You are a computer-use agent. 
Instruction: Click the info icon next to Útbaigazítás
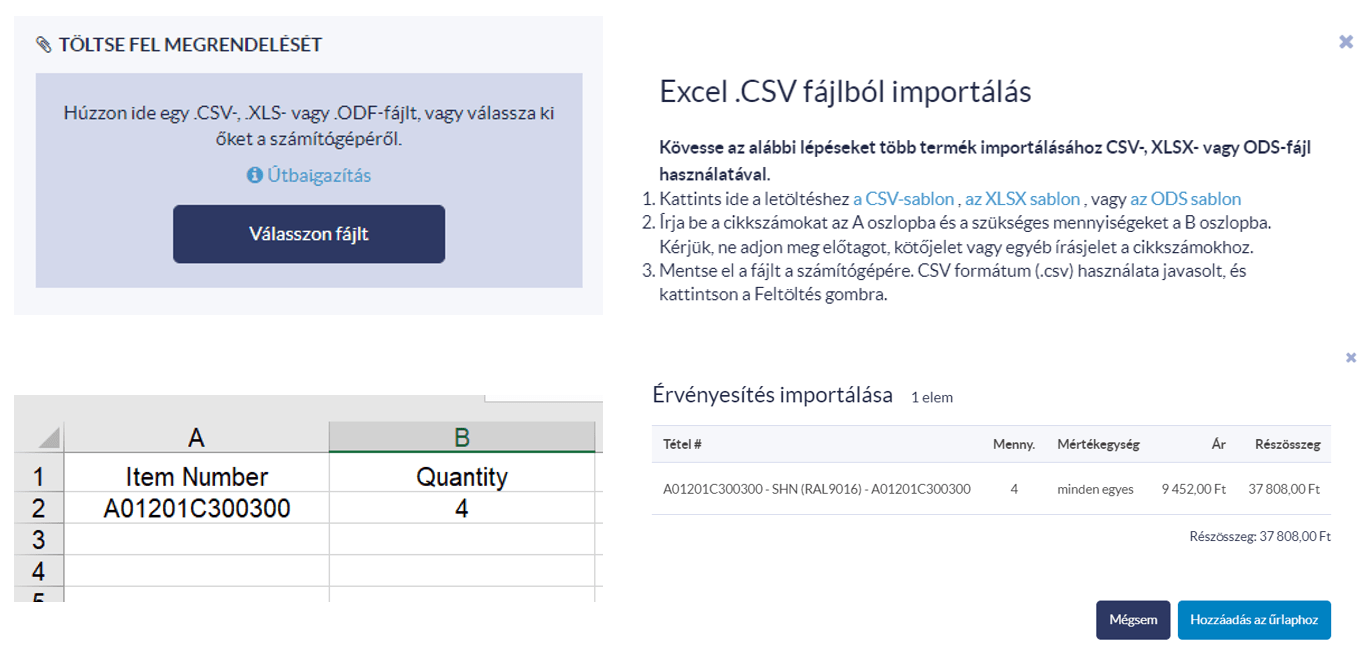[254, 175]
